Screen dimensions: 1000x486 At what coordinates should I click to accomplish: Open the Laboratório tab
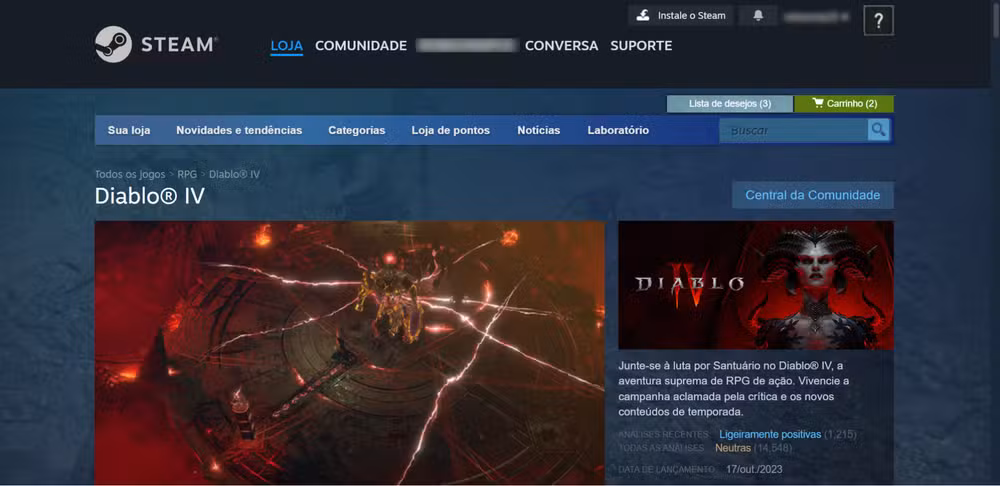pyautogui.click(x=618, y=130)
